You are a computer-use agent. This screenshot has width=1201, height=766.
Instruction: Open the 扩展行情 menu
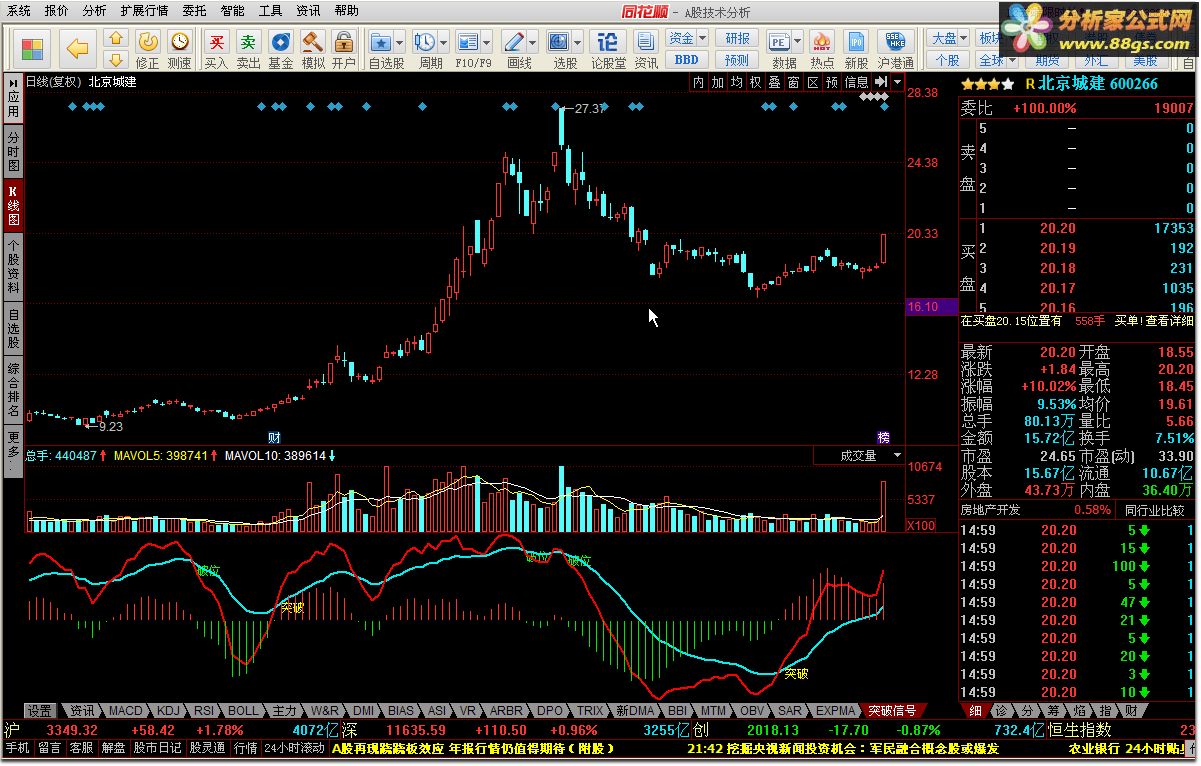144,11
